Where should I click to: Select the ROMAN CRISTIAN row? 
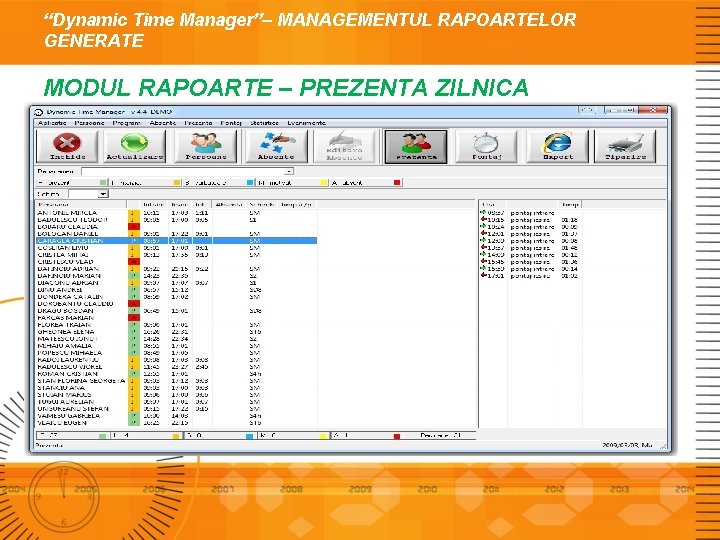pos(176,374)
